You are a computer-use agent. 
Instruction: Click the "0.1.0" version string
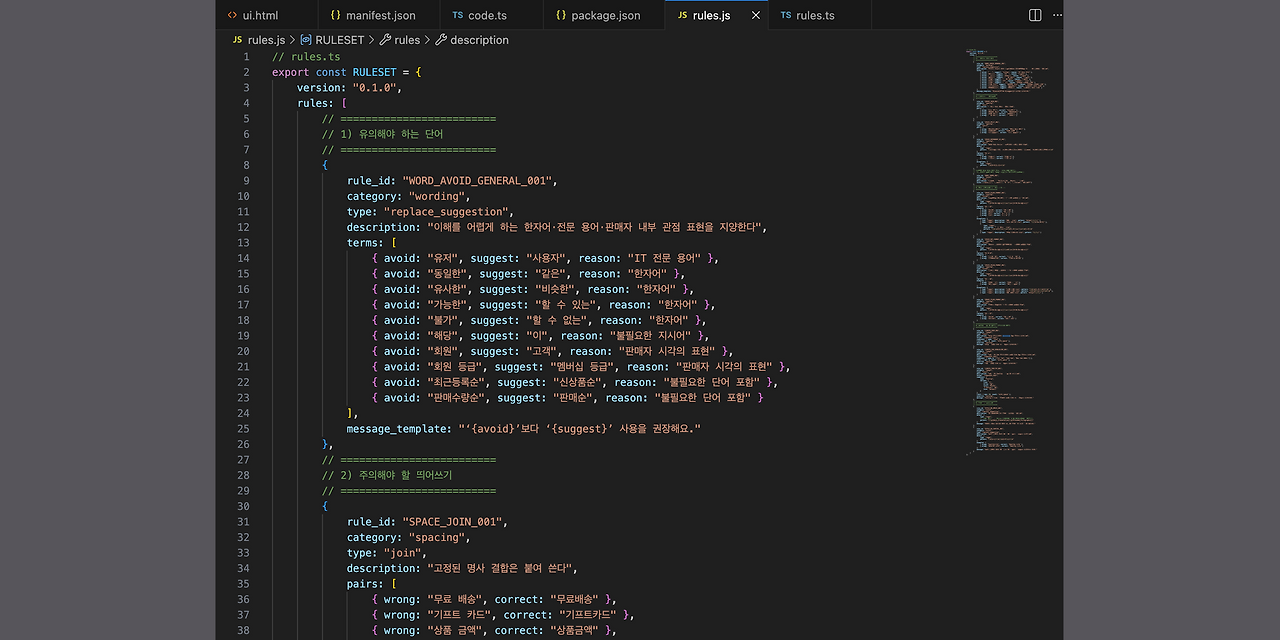375,88
